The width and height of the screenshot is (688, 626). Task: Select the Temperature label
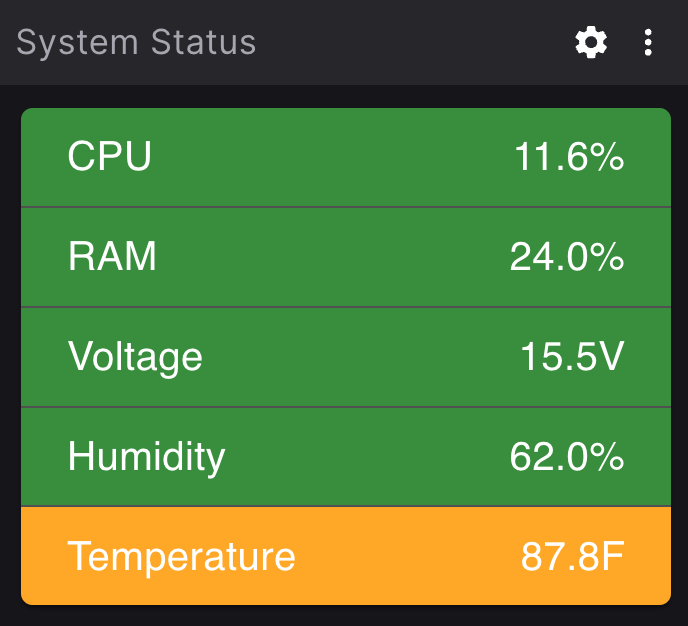point(182,556)
